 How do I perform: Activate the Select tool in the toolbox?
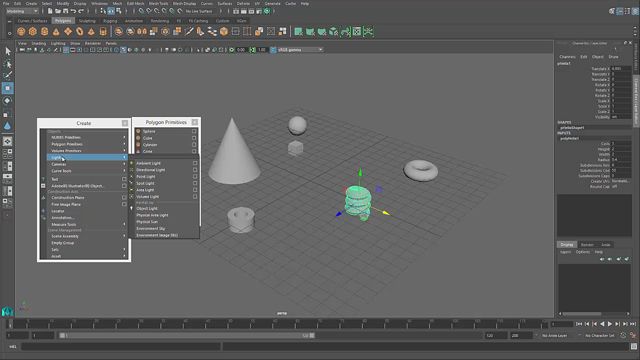[7, 51]
